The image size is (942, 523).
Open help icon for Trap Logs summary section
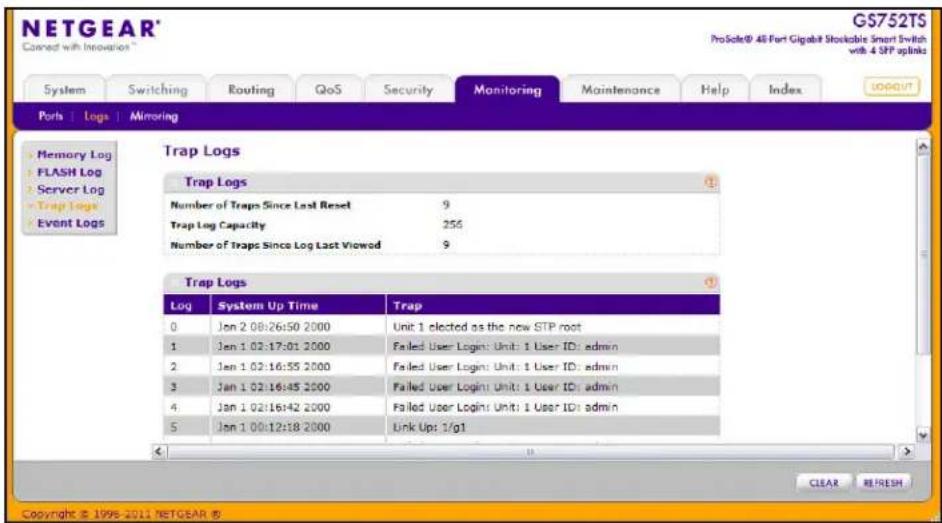[710, 182]
